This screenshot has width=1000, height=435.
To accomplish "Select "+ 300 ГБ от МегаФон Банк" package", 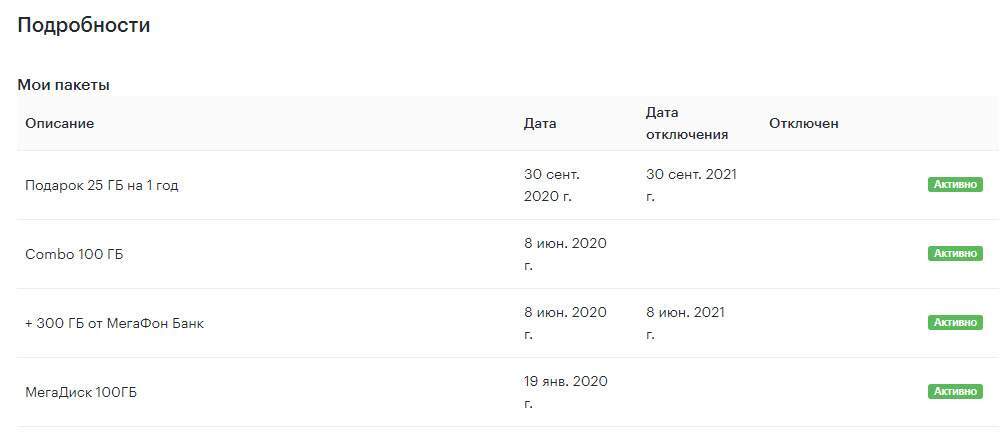I will 114,323.
